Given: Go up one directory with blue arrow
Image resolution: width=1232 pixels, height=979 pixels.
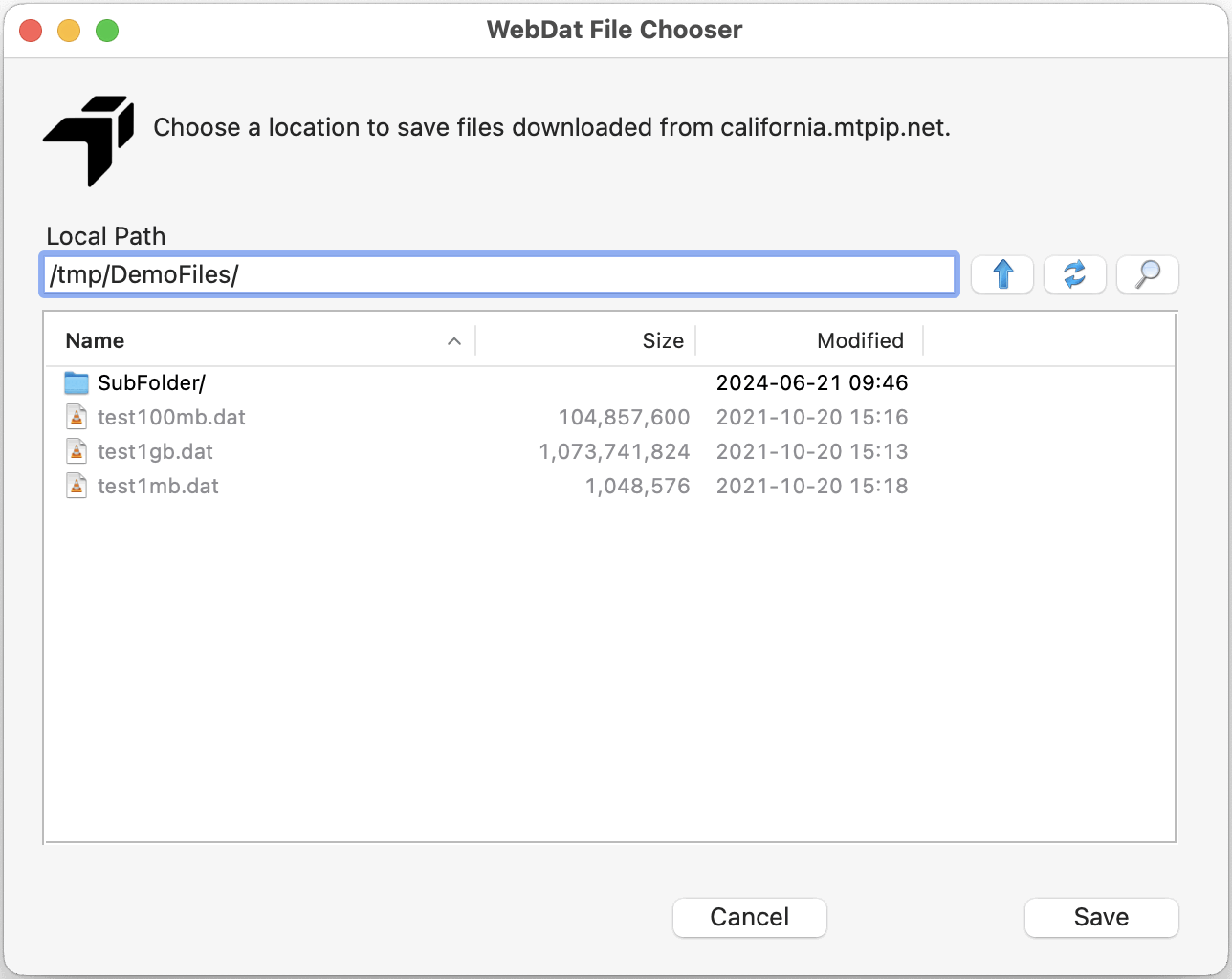Looking at the screenshot, I should [1002, 275].
